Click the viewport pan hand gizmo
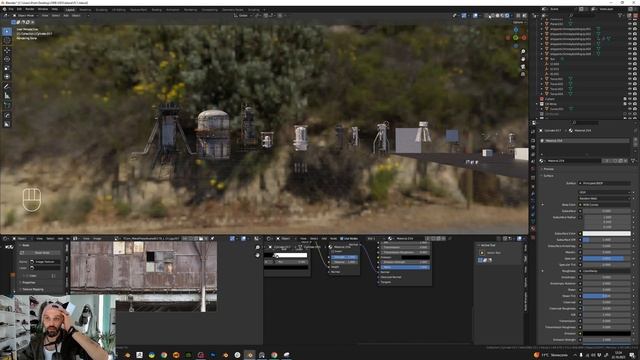Viewport: 640px width, 360px height. [523, 59]
